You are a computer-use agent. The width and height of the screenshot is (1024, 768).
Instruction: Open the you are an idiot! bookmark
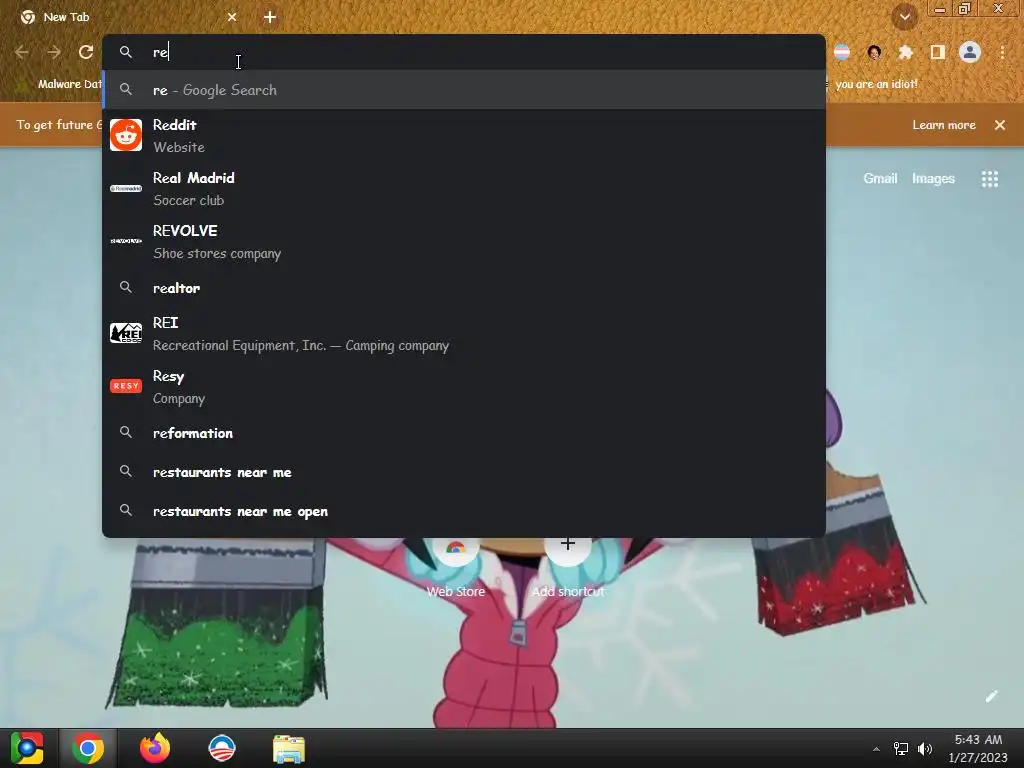[876, 84]
